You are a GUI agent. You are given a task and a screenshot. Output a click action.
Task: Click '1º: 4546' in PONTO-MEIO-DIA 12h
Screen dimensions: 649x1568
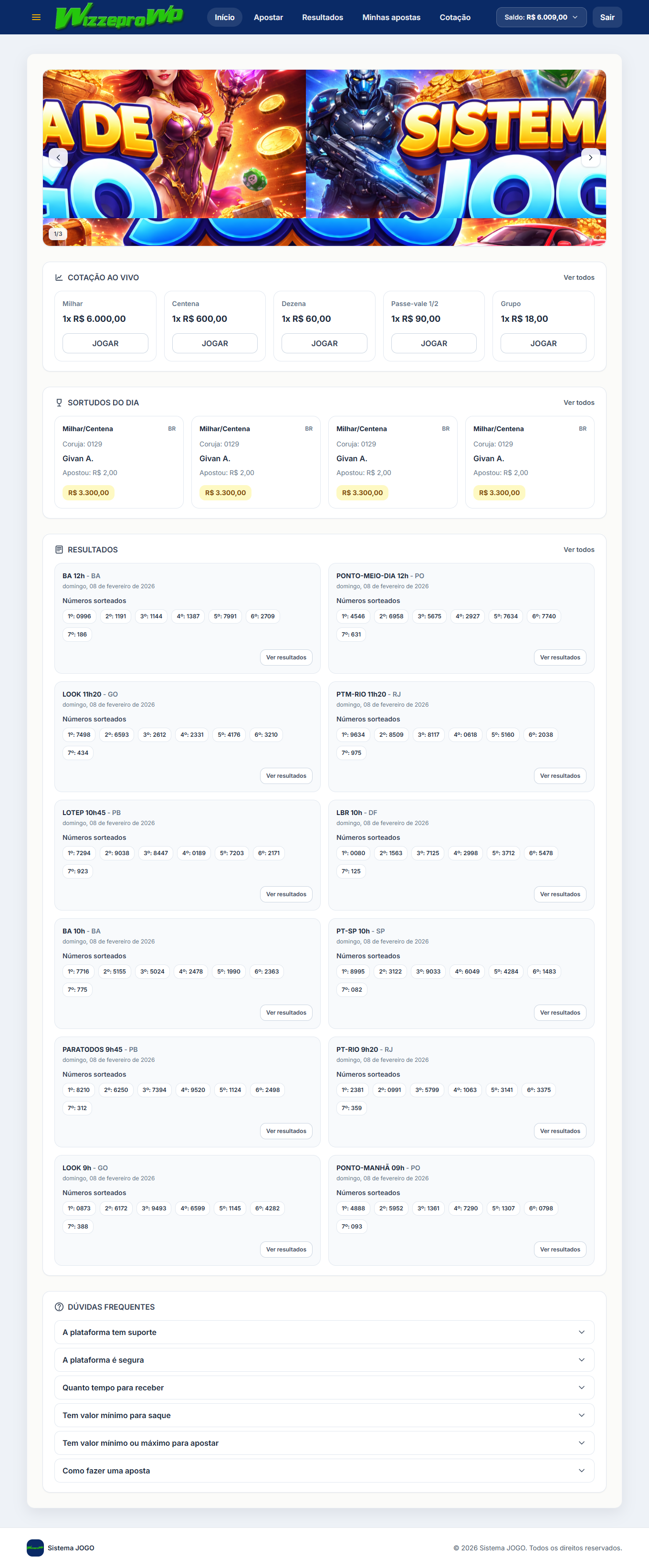coord(353,616)
